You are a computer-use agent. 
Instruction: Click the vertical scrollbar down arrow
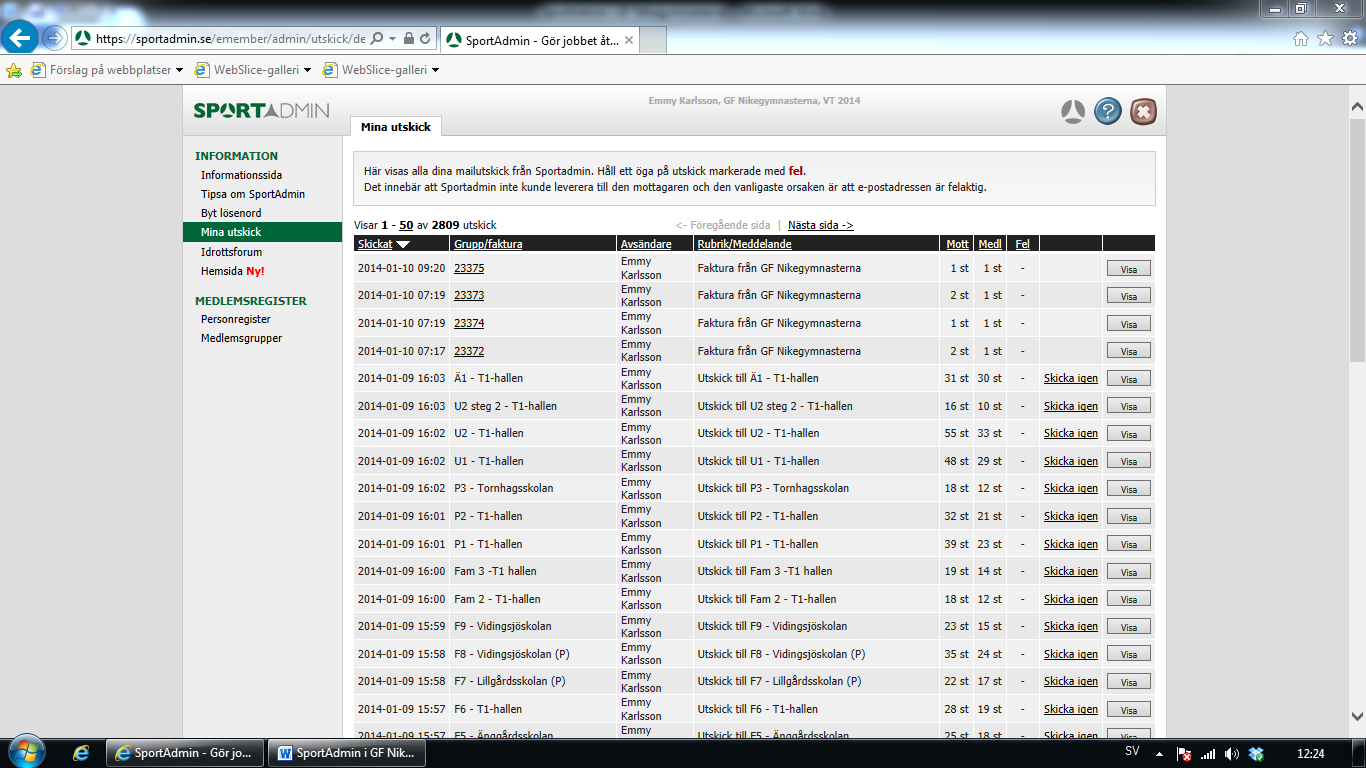coord(1357,715)
